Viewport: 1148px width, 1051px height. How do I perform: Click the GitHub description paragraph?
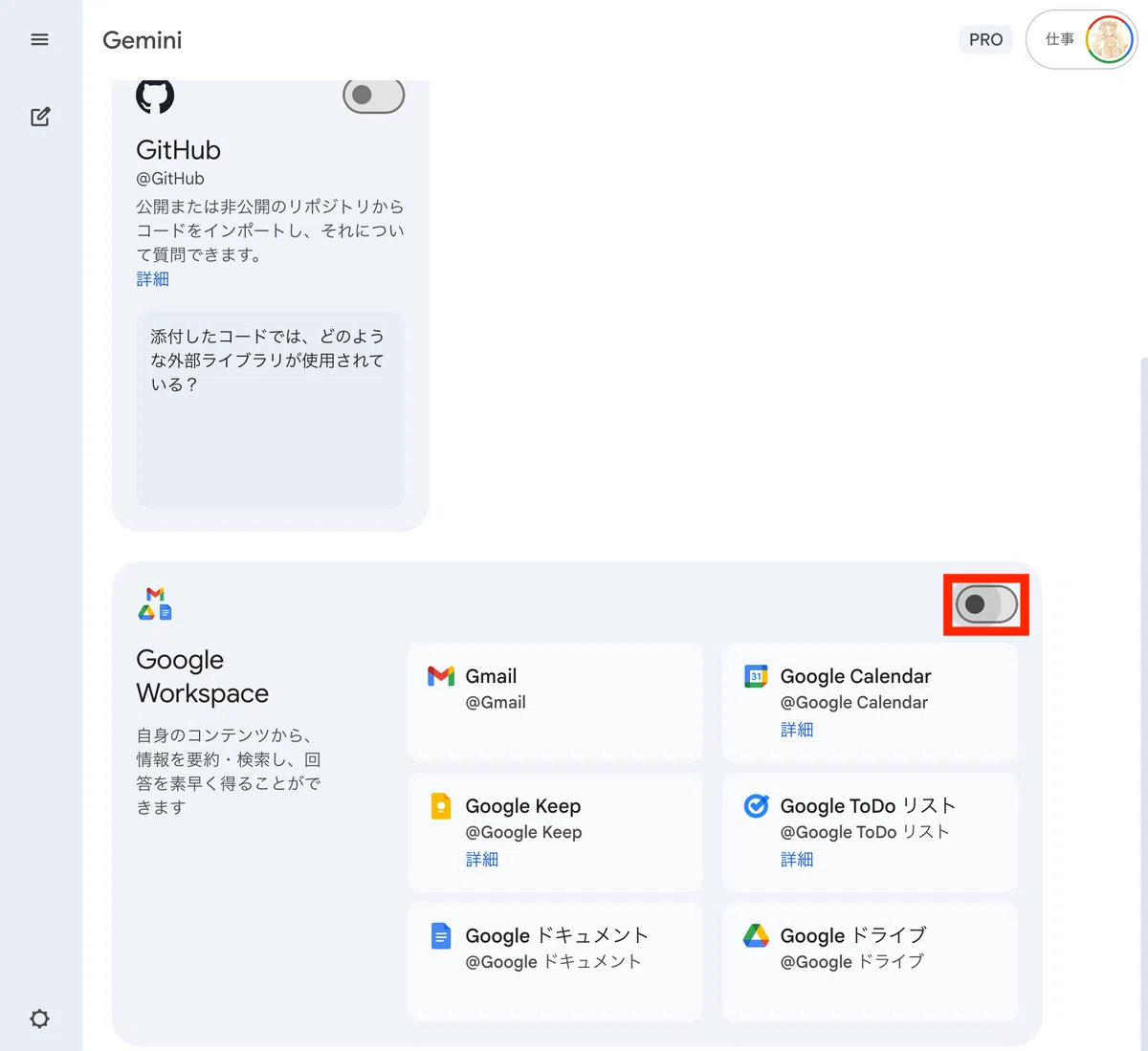click(x=271, y=230)
